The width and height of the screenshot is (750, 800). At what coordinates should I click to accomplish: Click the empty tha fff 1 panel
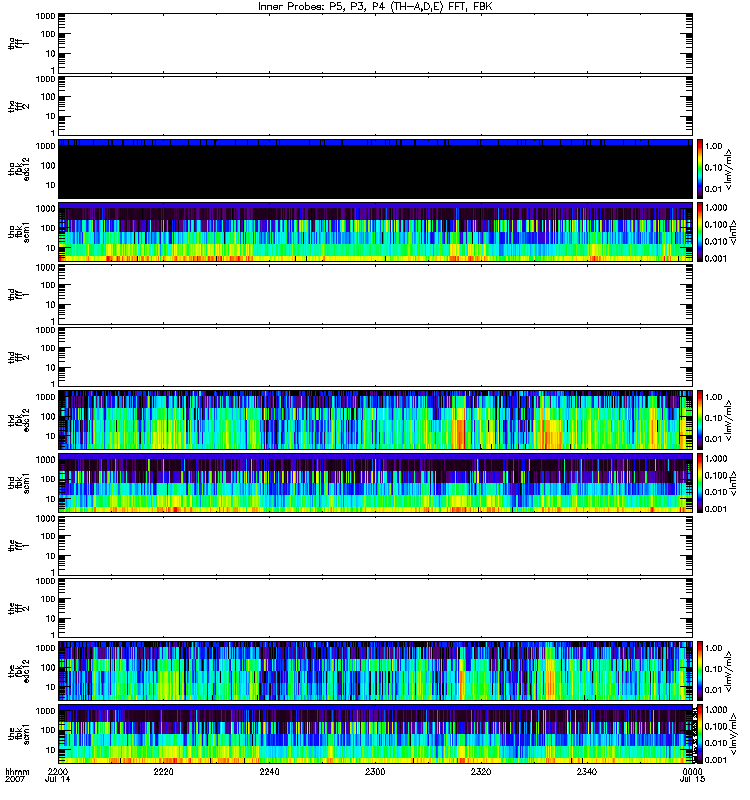pos(375,43)
